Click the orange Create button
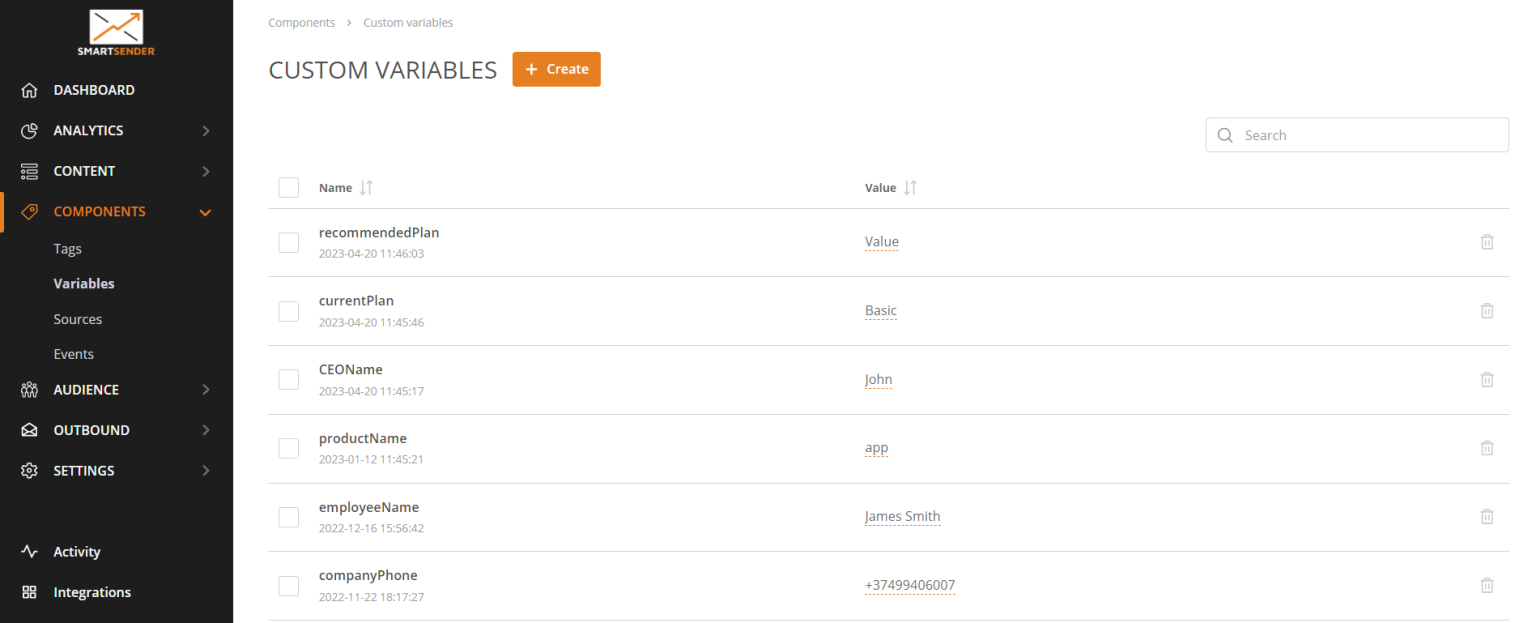 (x=556, y=69)
